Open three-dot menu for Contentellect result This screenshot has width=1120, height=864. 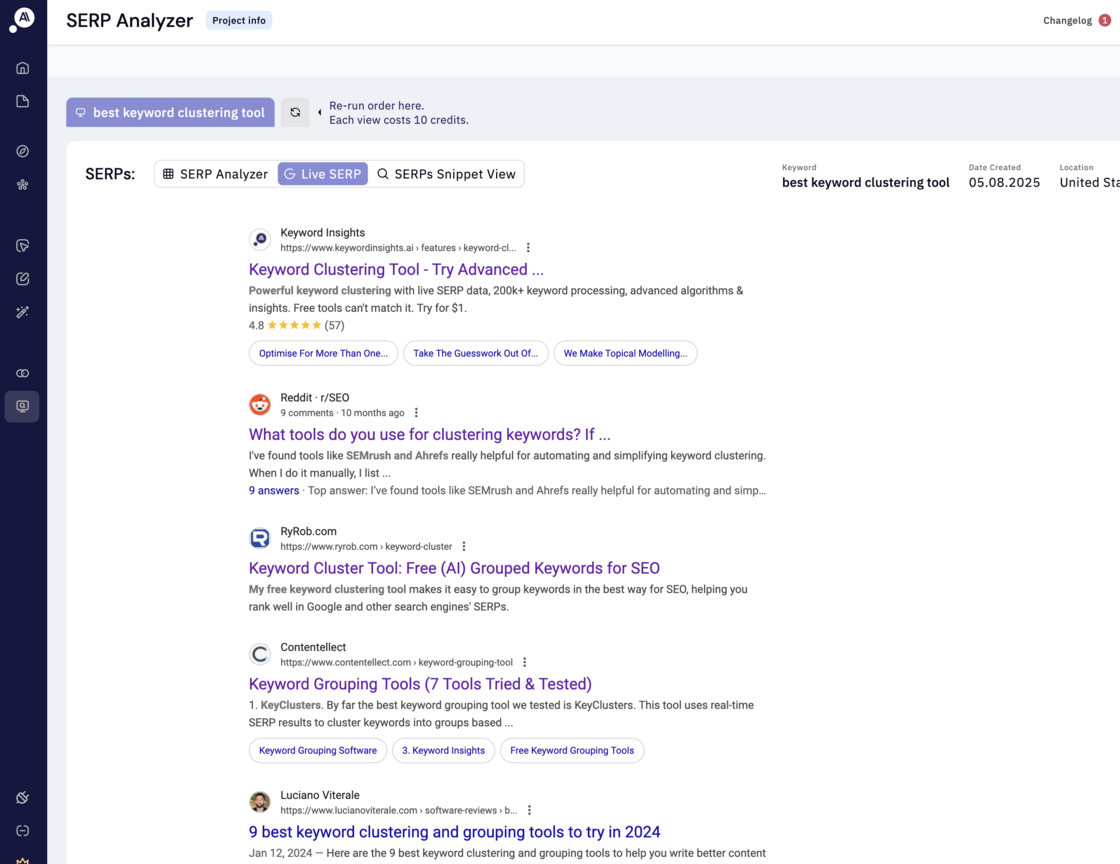pos(524,662)
